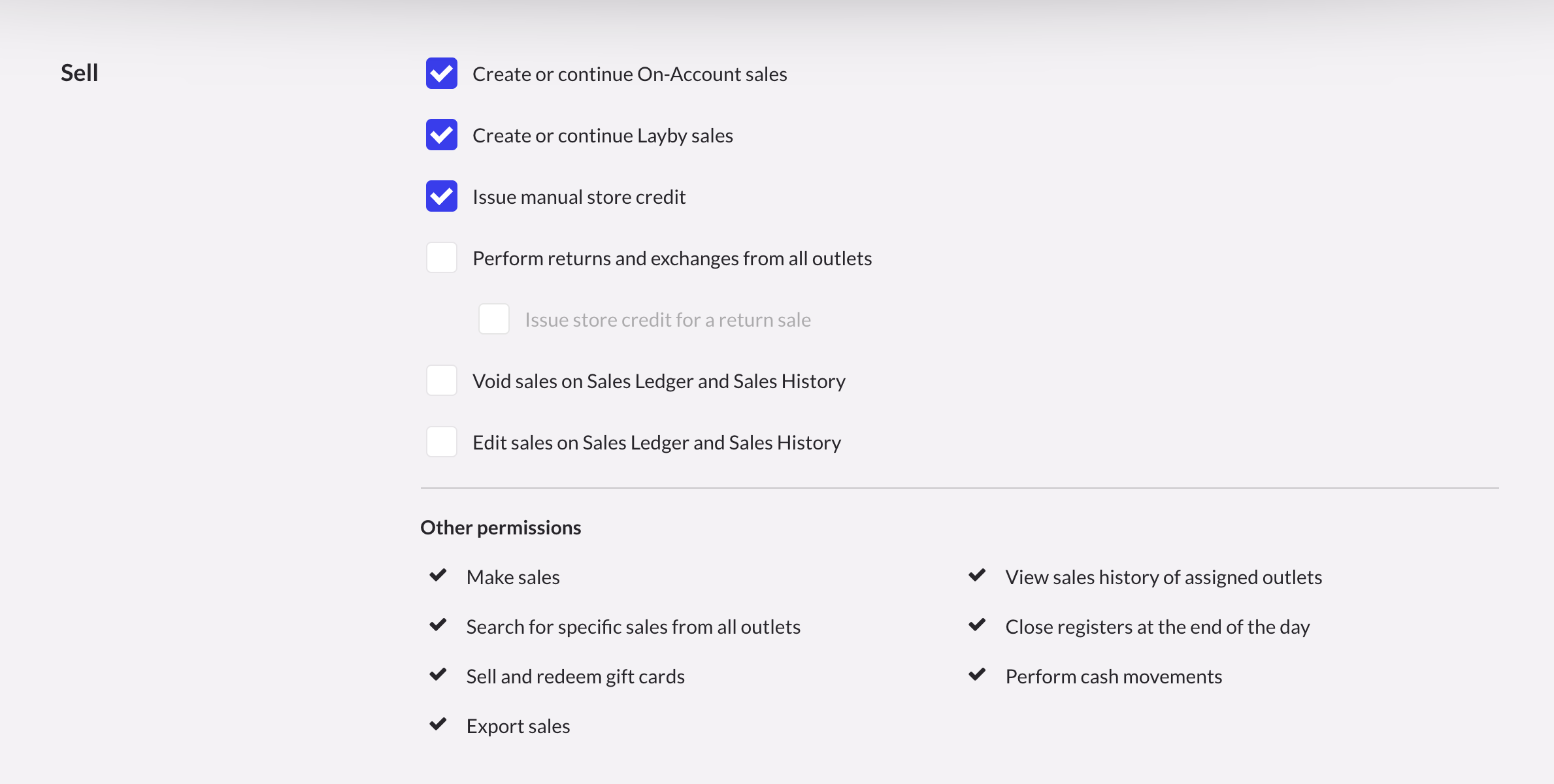Click checkmark next to "Close registers" permission
1554x784 pixels.
click(977, 625)
